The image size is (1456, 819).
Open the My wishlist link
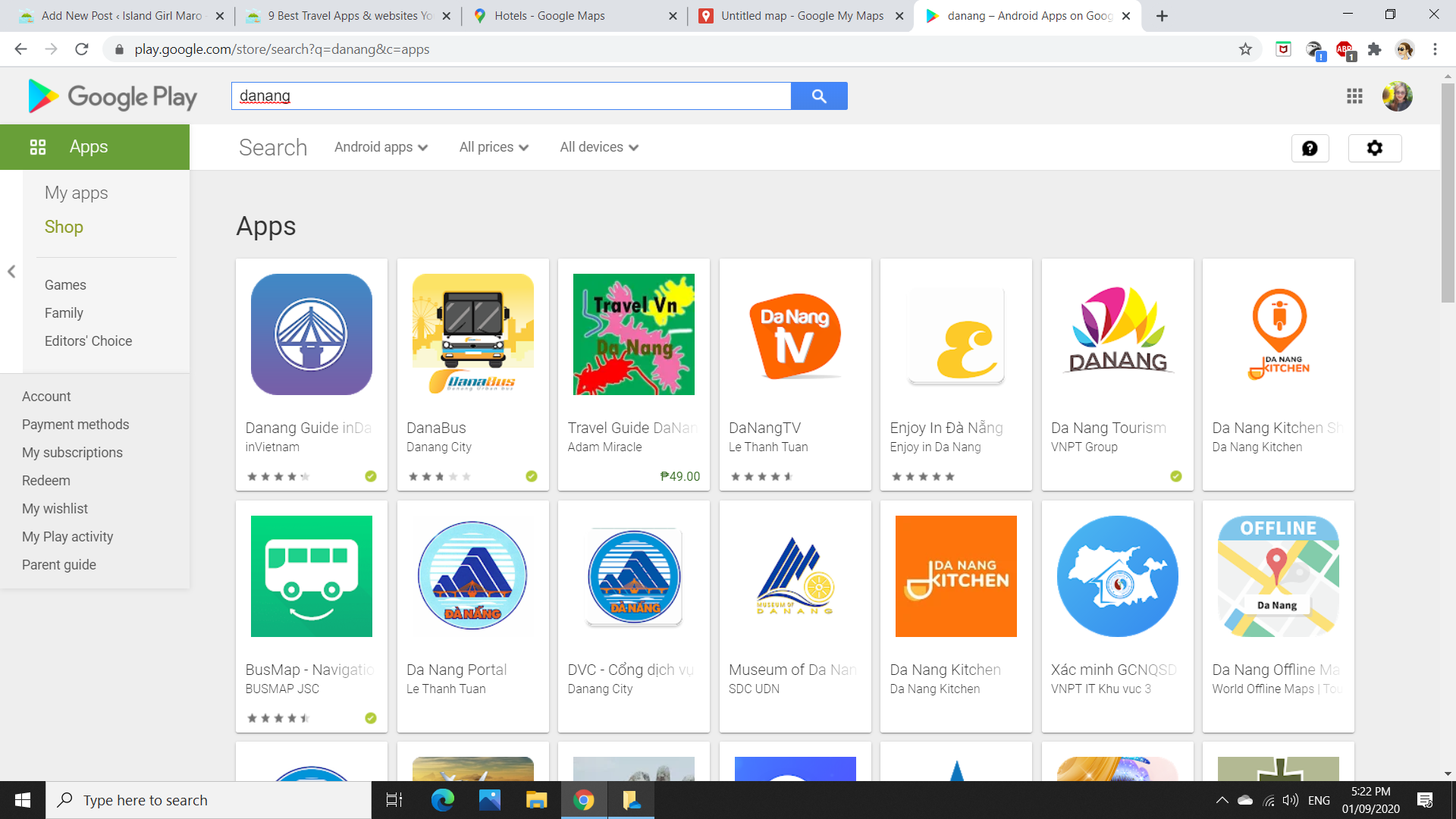pyautogui.click(x=55, y=509)
